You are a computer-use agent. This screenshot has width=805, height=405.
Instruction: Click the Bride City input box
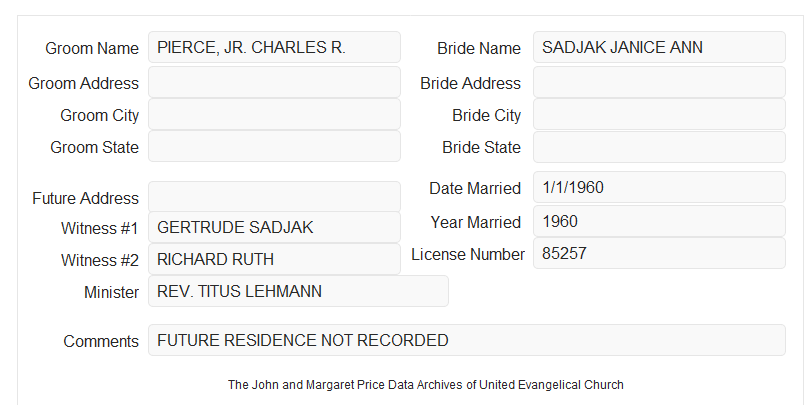tap(659, 114)
